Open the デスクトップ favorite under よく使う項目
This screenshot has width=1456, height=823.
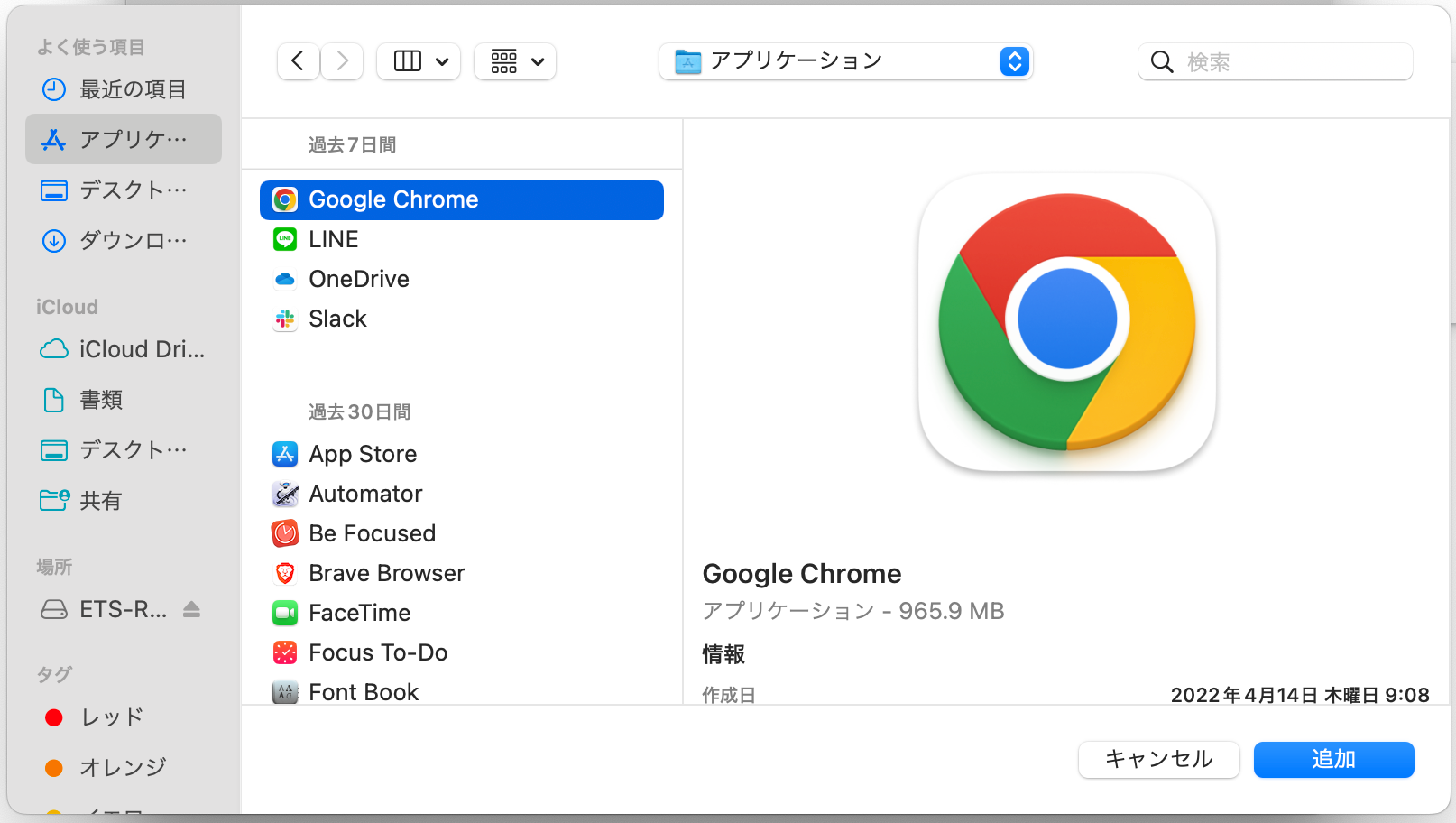pos(124,190)
